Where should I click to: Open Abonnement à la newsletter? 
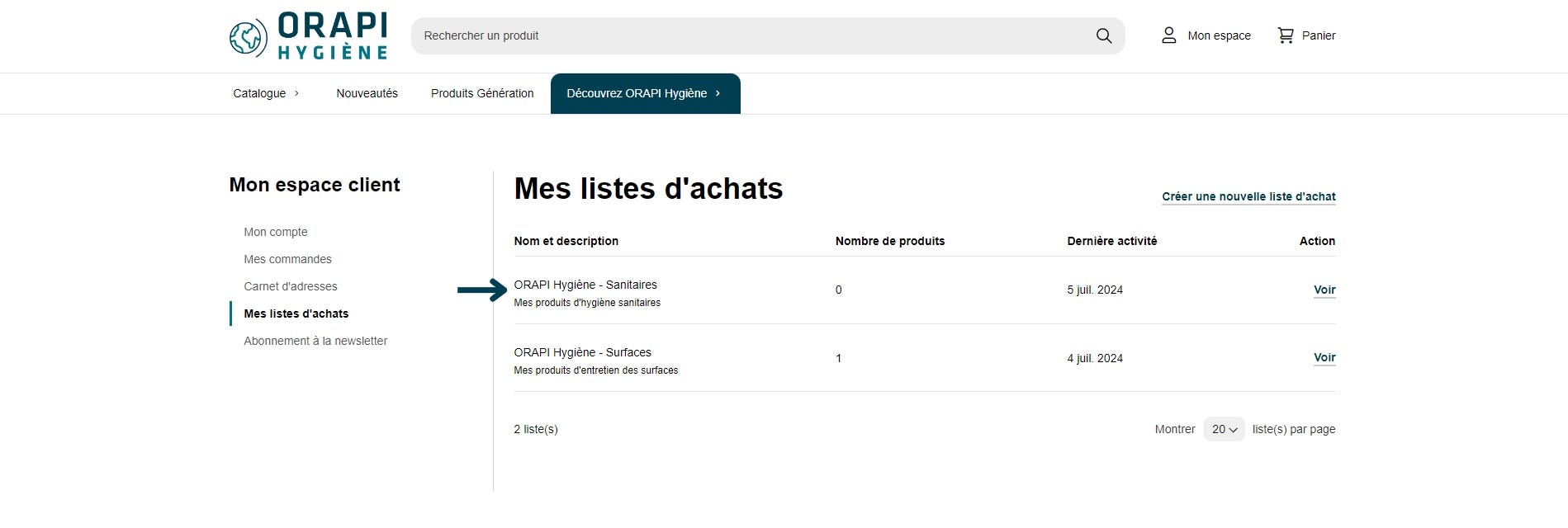click(x=315, y=341)
